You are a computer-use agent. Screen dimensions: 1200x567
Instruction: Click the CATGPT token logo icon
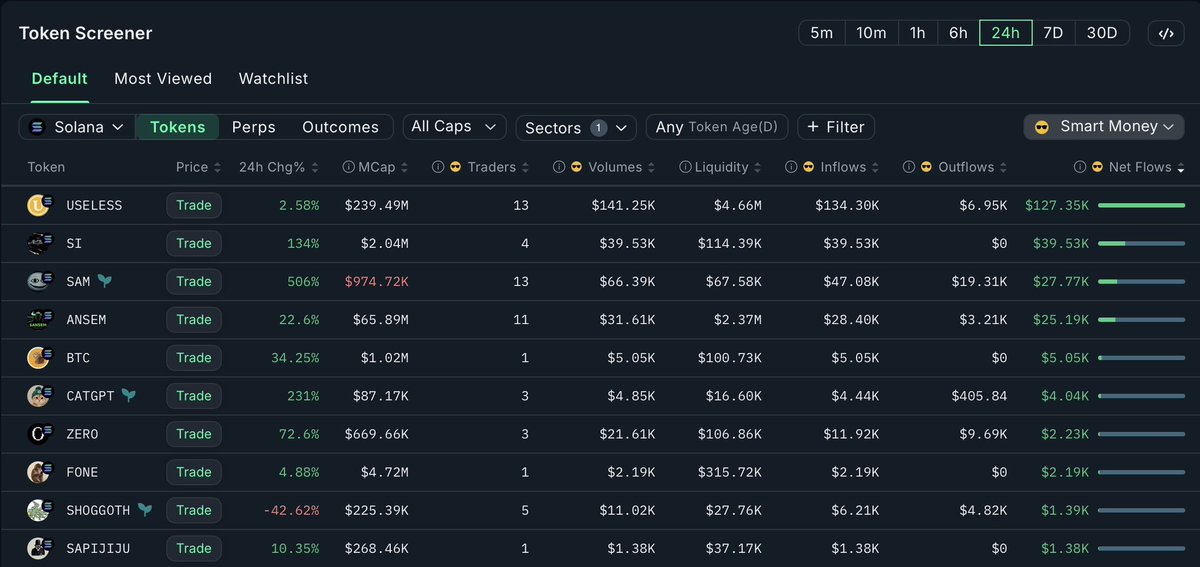pyautogui.click(x=38, y=395)
